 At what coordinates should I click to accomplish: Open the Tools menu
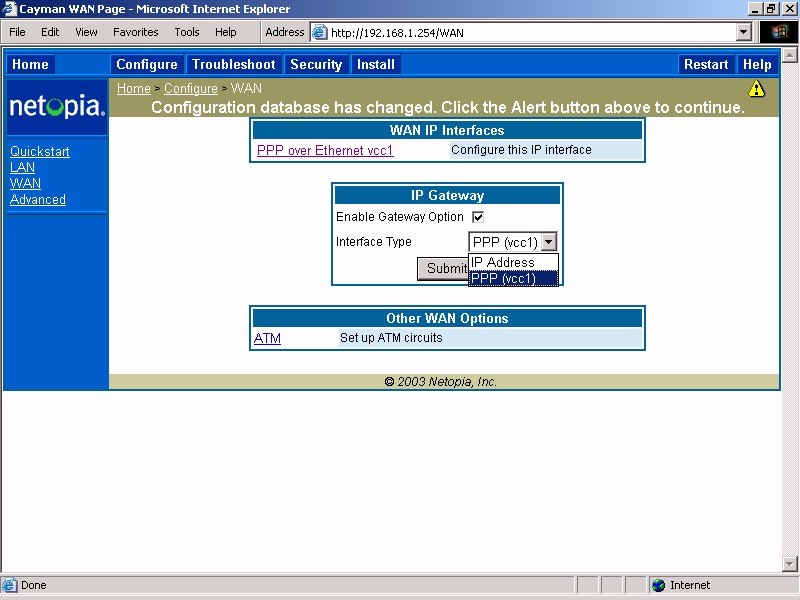tap(187, 32)
